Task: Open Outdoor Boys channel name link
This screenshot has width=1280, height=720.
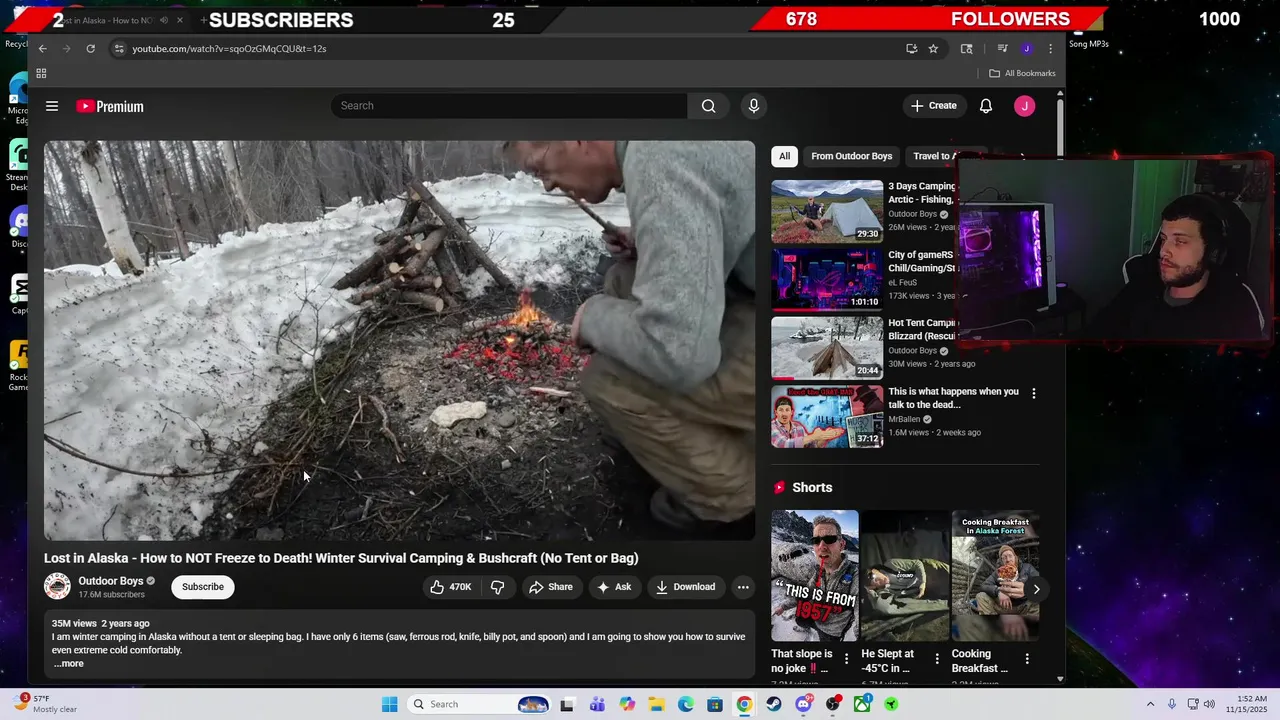Action: (x=111, y=581)
